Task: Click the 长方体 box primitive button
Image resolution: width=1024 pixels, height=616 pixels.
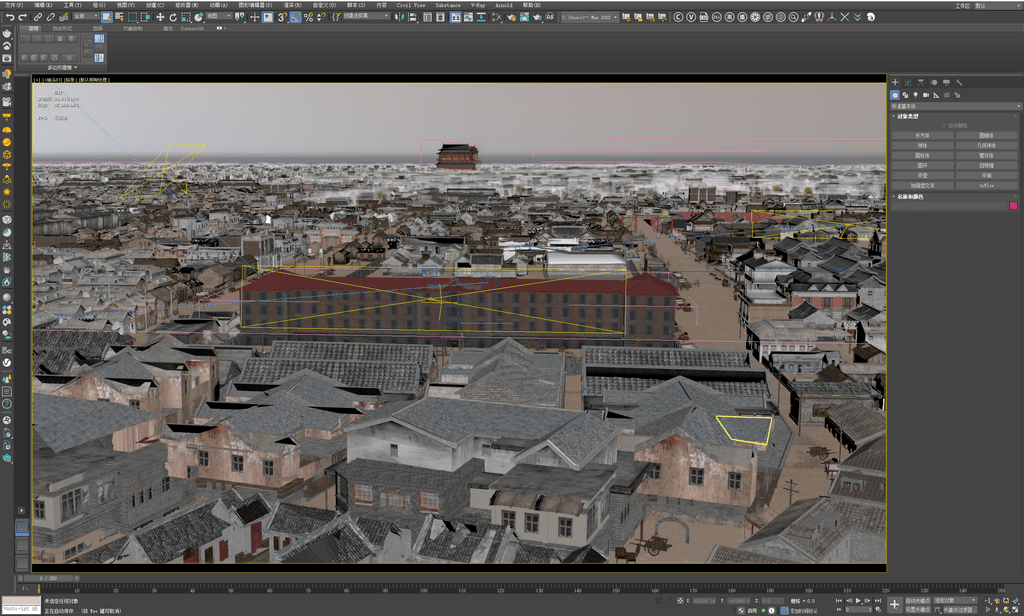Action: (922, 136)
